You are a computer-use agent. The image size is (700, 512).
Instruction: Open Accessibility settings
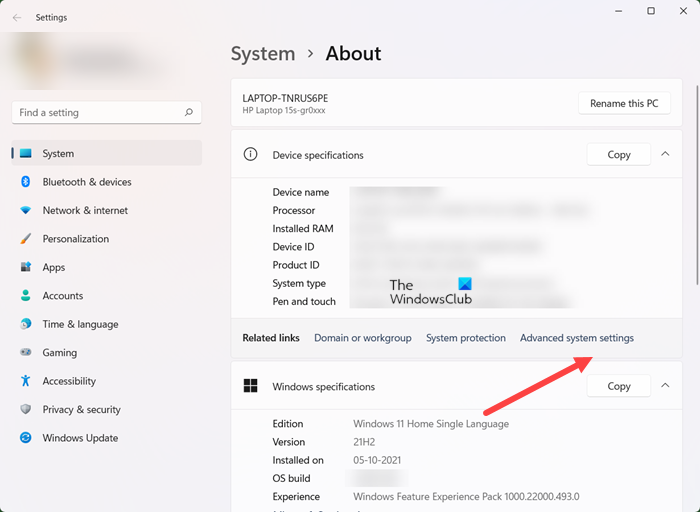pyautogui.click(x=69, y=381)
